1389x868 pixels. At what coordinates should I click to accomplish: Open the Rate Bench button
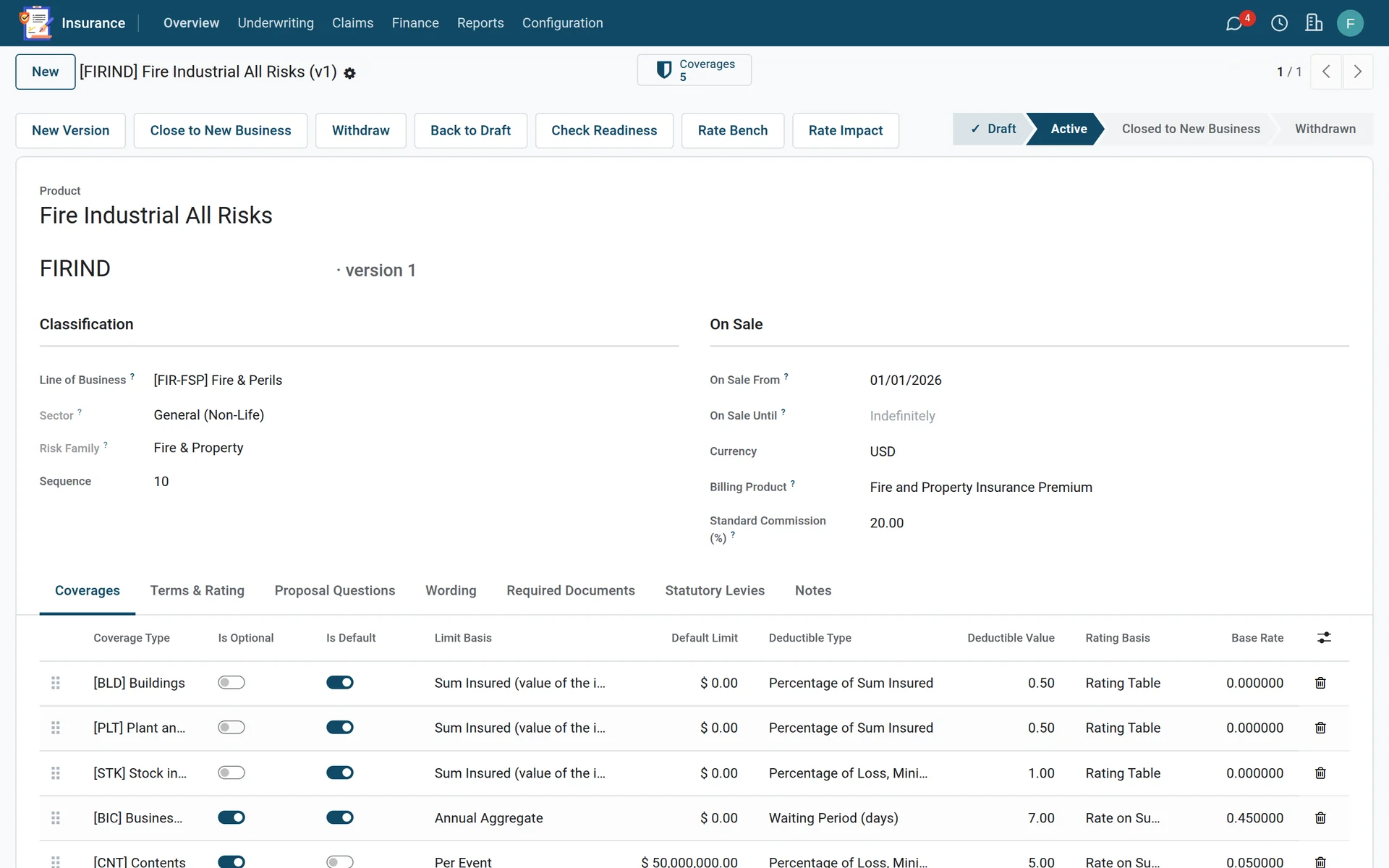click(x=732, y=130)
